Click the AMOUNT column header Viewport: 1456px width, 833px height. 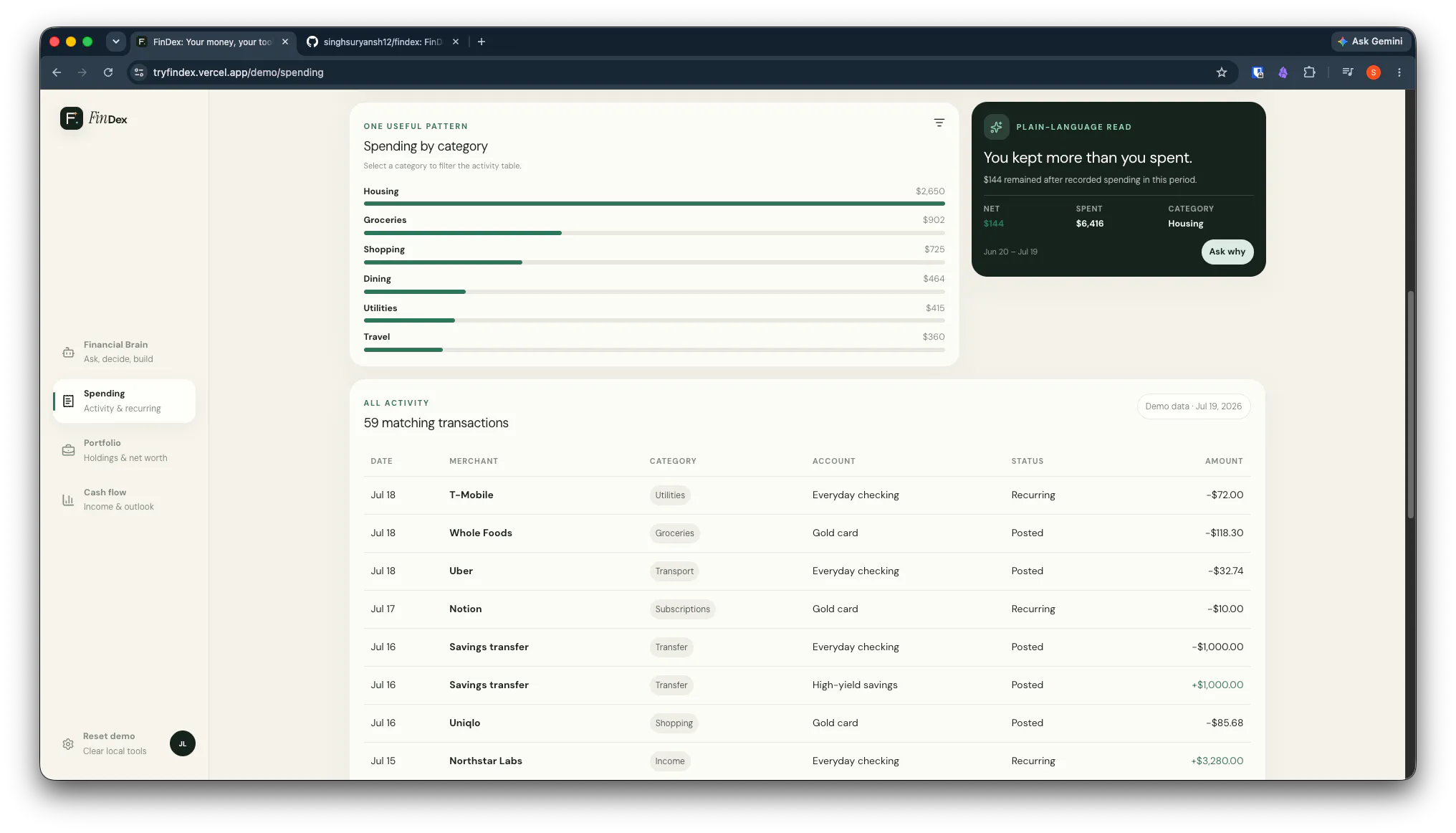point(1224,462)
